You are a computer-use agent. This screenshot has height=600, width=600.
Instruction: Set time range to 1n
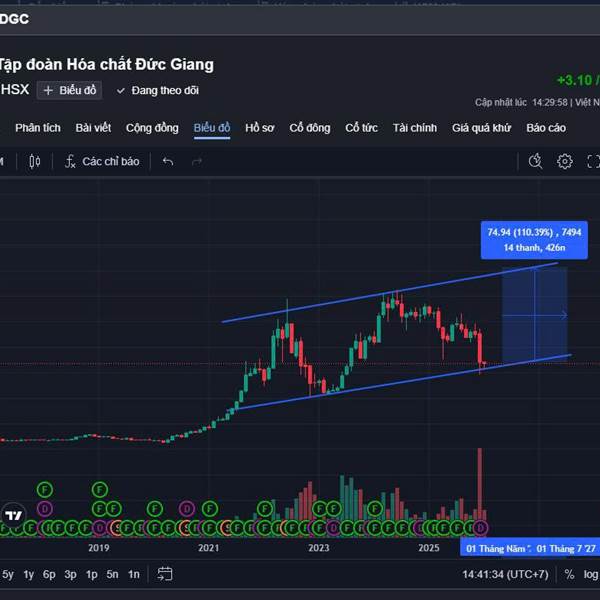134,574
